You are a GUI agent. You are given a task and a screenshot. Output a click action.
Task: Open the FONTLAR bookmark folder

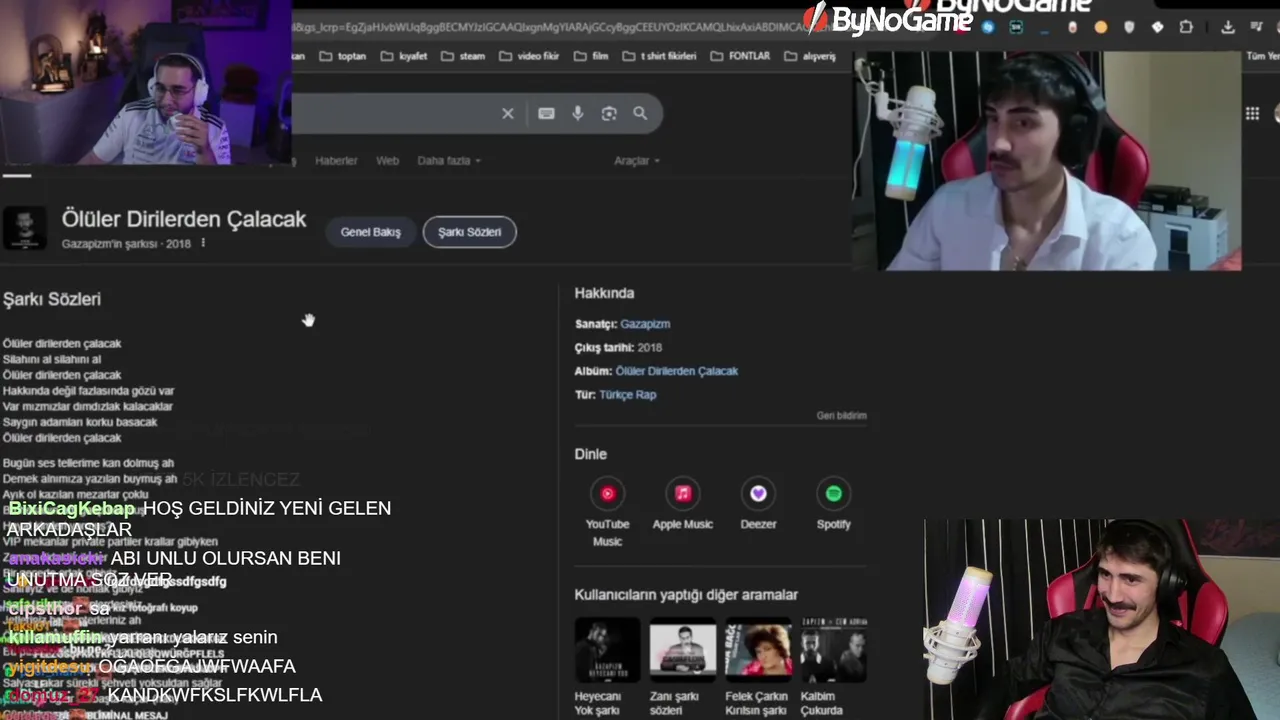click(739, 56)
